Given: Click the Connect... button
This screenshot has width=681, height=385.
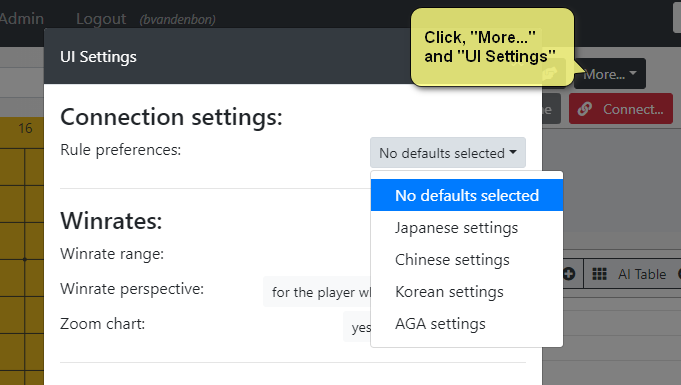Looking at the screenshot, I should (x=621, y=109).
